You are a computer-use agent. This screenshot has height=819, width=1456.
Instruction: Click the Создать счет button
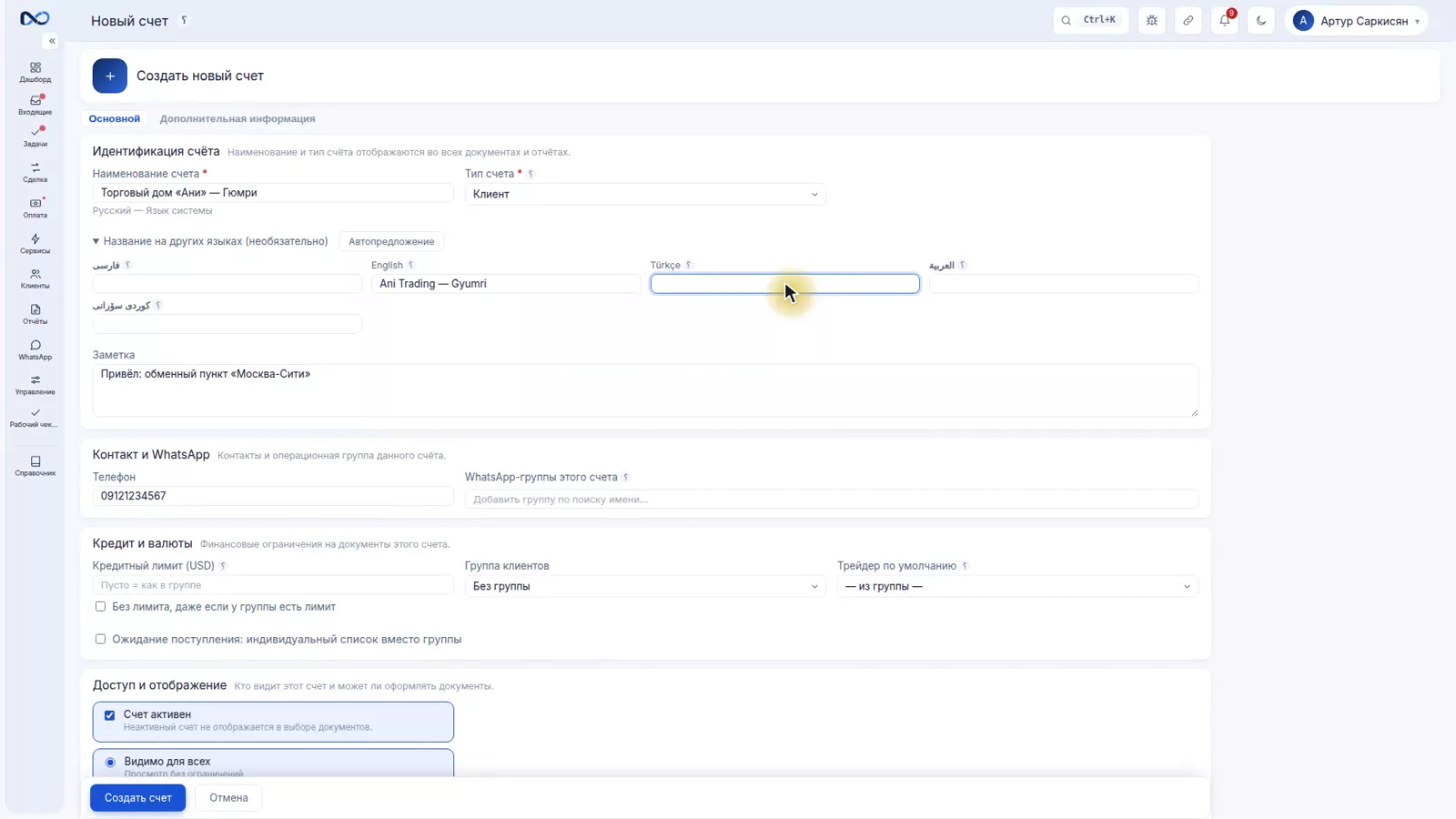coord(137,798)
